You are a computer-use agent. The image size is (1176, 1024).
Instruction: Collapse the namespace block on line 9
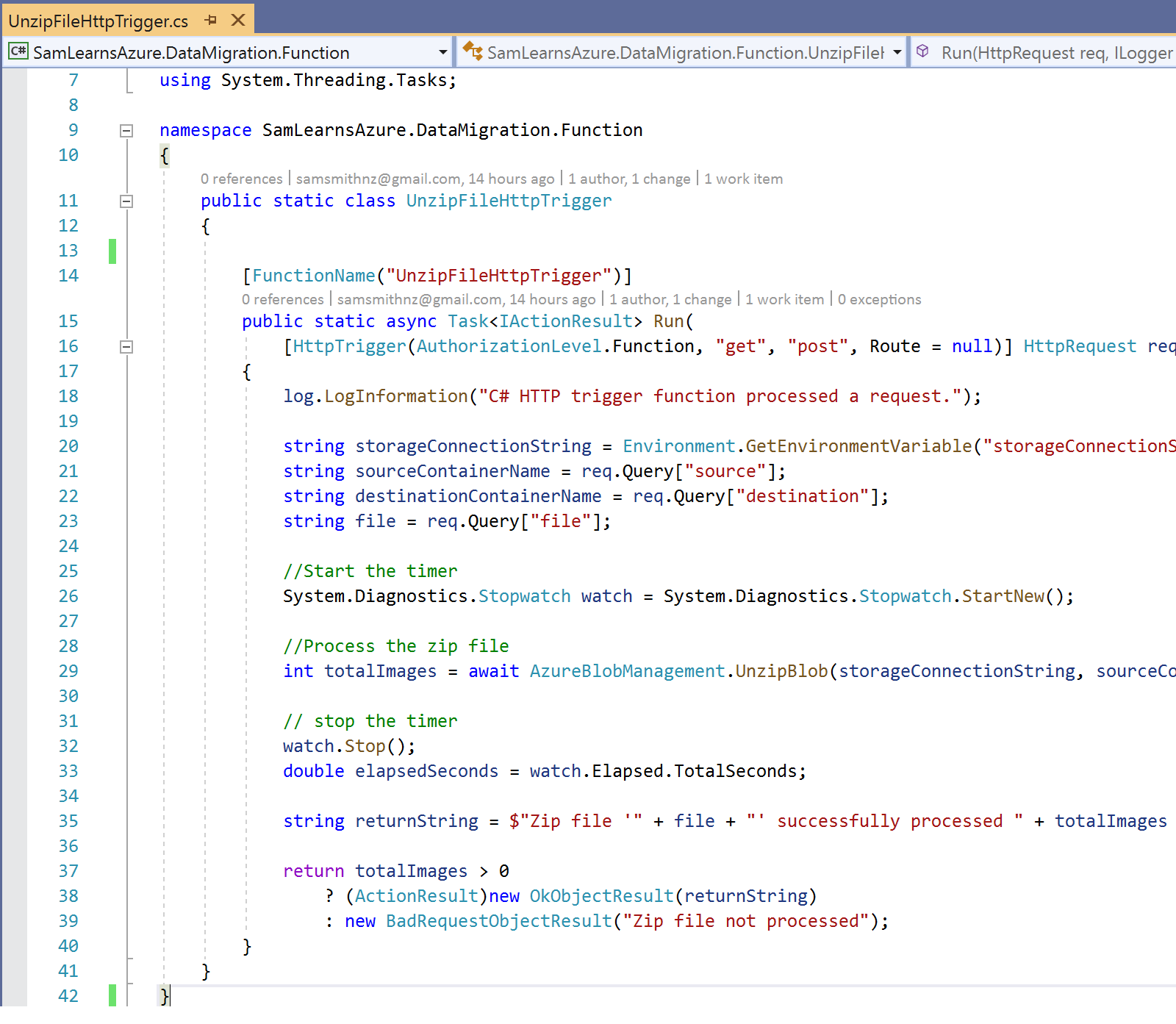coord(126,131)
